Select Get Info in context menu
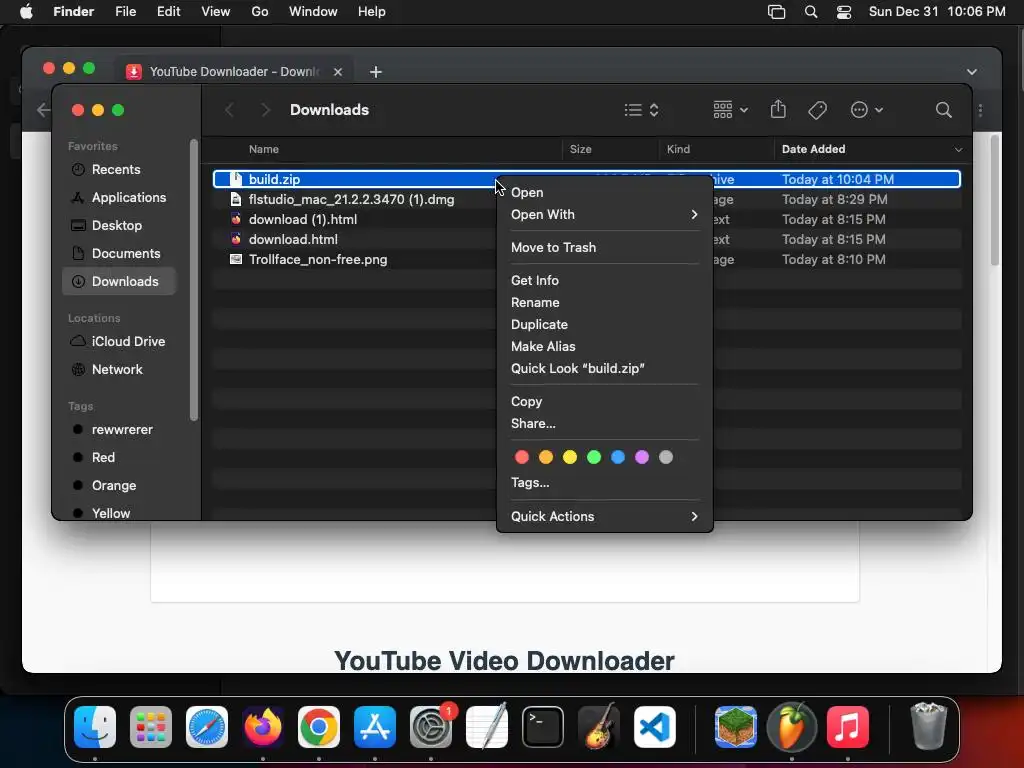The height and width of the screenshot is (768, 1024). point(604,280)
